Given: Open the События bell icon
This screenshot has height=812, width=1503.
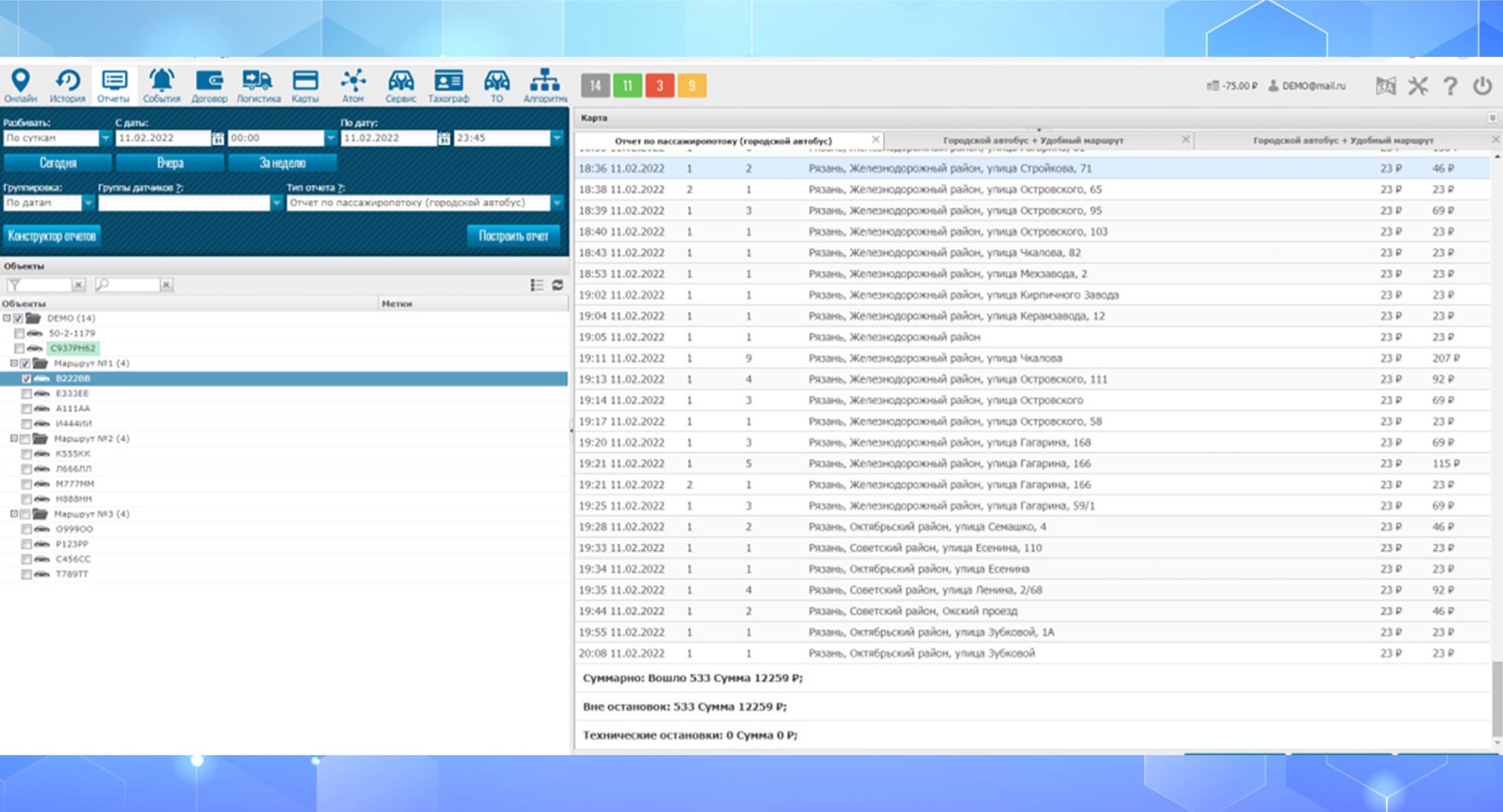Looking at the screenshot, I should click(161, 85).
